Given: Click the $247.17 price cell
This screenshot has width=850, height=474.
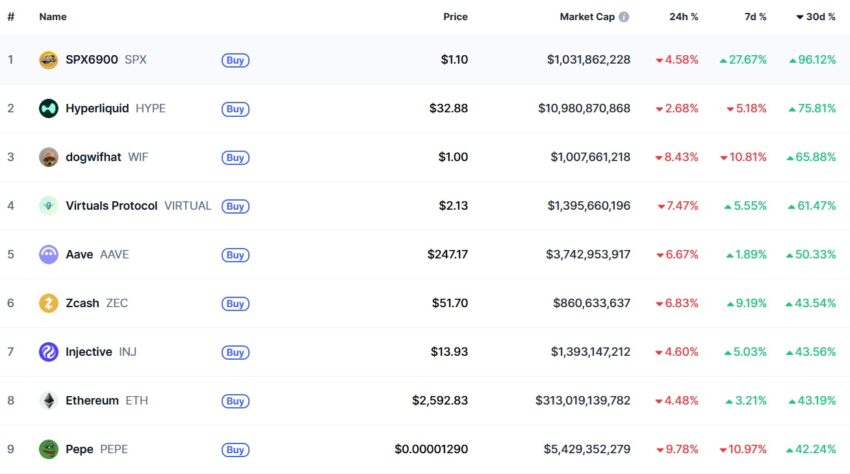Looking at the screenshot, I should point(447,254).
